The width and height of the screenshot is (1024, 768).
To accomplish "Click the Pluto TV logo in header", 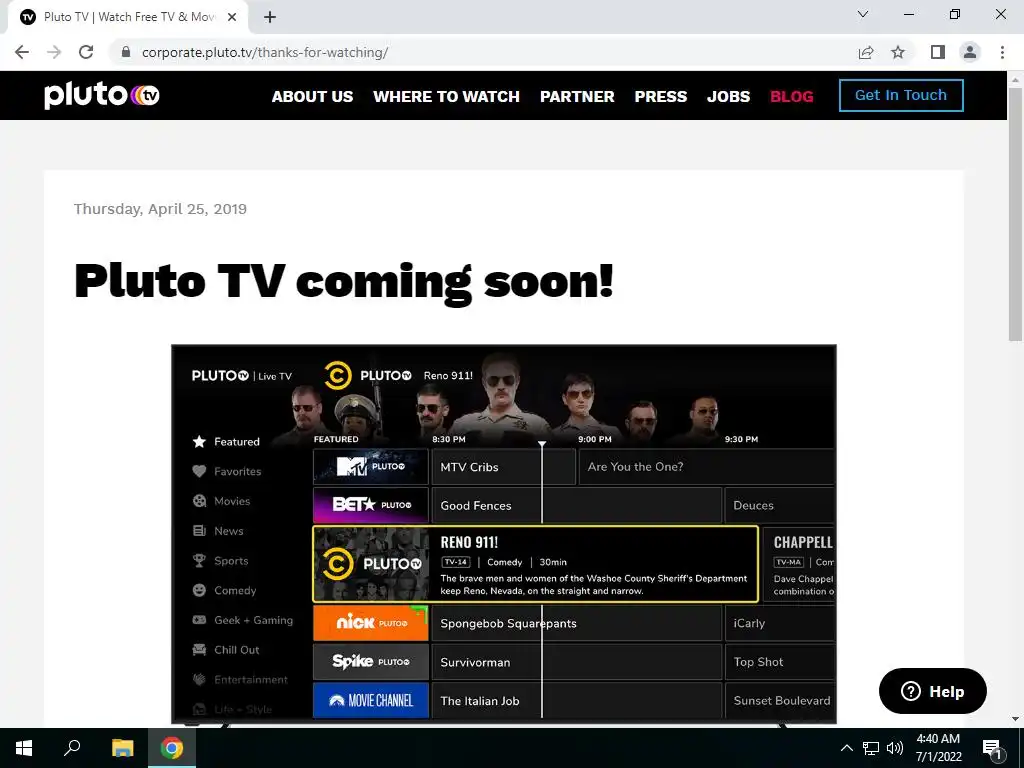I will tap(102, 95).
